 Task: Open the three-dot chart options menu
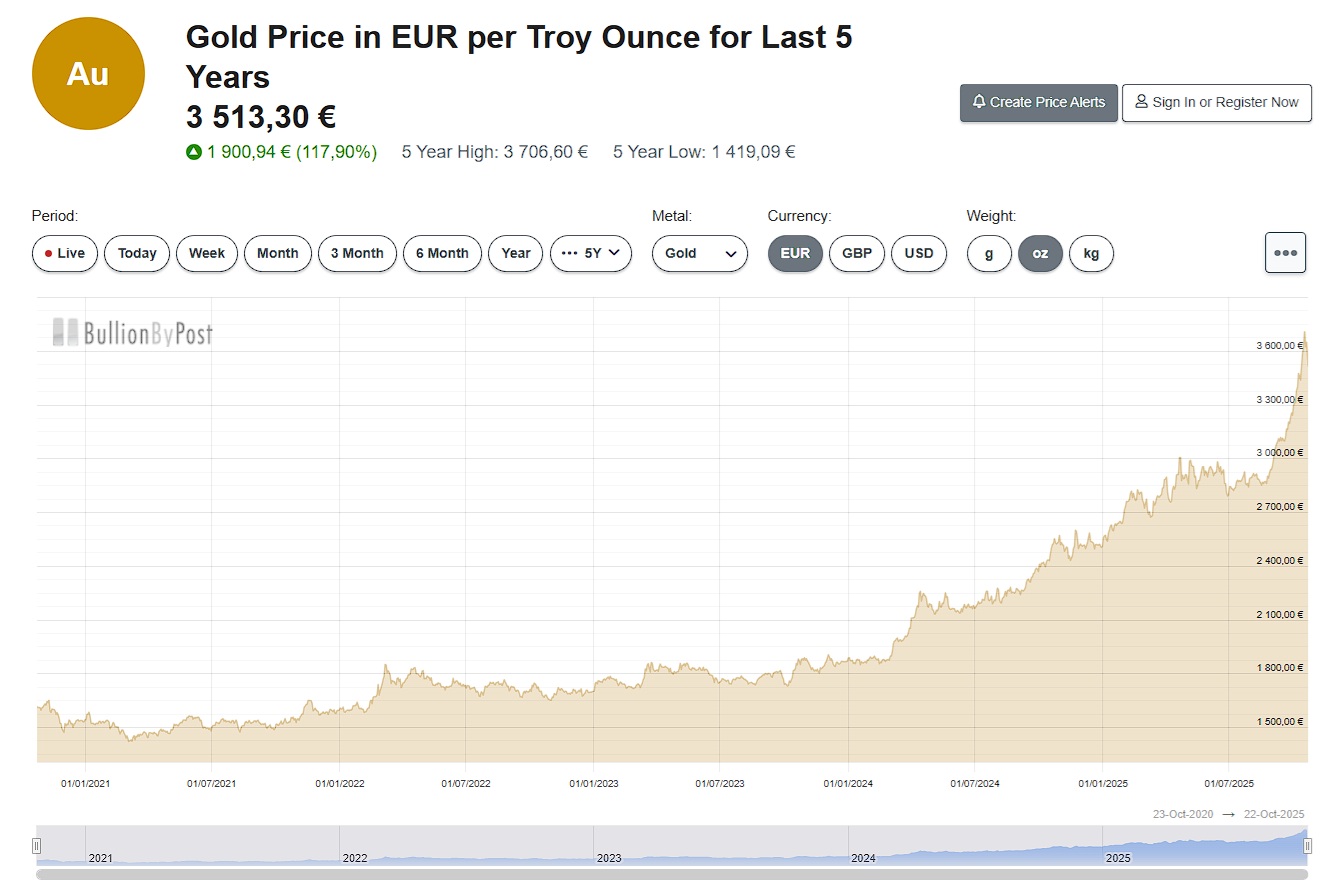click(x=1285, y=253)
